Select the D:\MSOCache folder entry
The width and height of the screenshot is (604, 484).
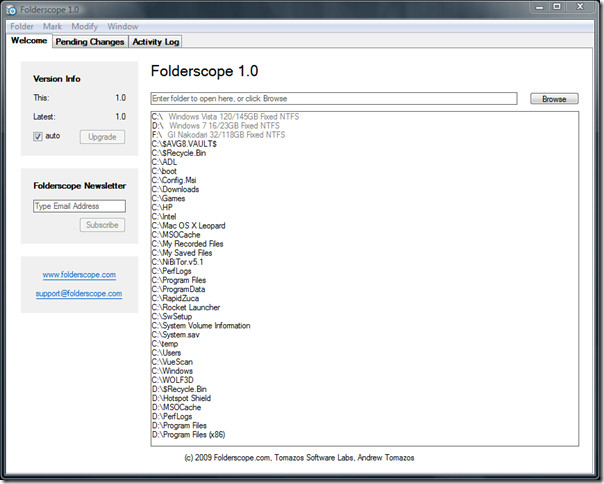pos(176,407)
